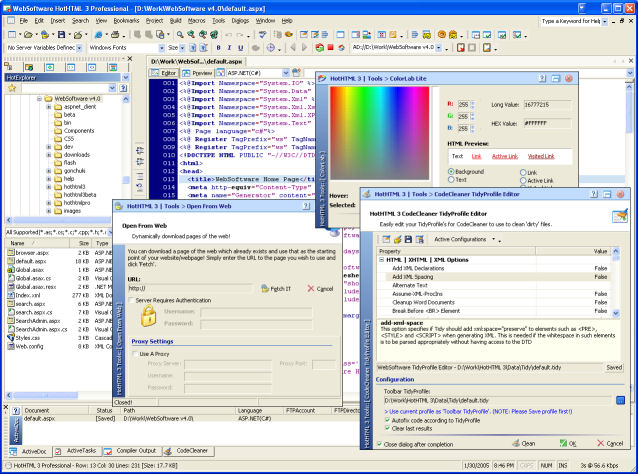This screenshot has height=474, width=638.
Task: Click the Visited Link preview in ColorLab
Action: tap(541, 156)
